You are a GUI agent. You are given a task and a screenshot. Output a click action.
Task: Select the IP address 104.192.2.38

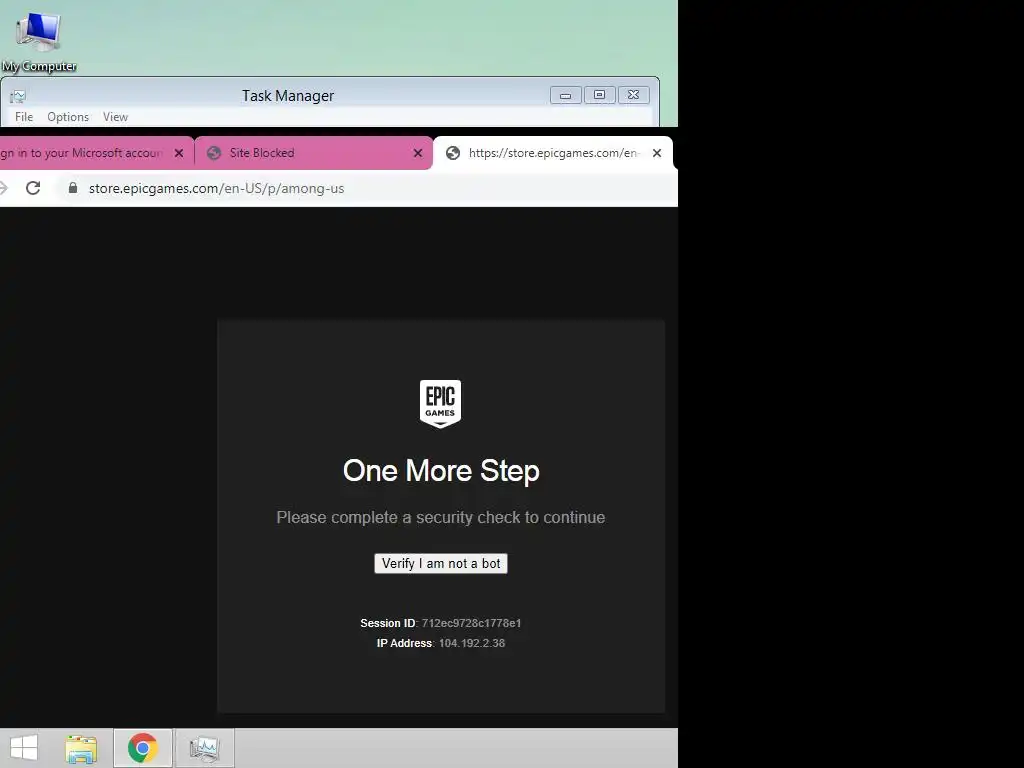click(x=472, y=643)
